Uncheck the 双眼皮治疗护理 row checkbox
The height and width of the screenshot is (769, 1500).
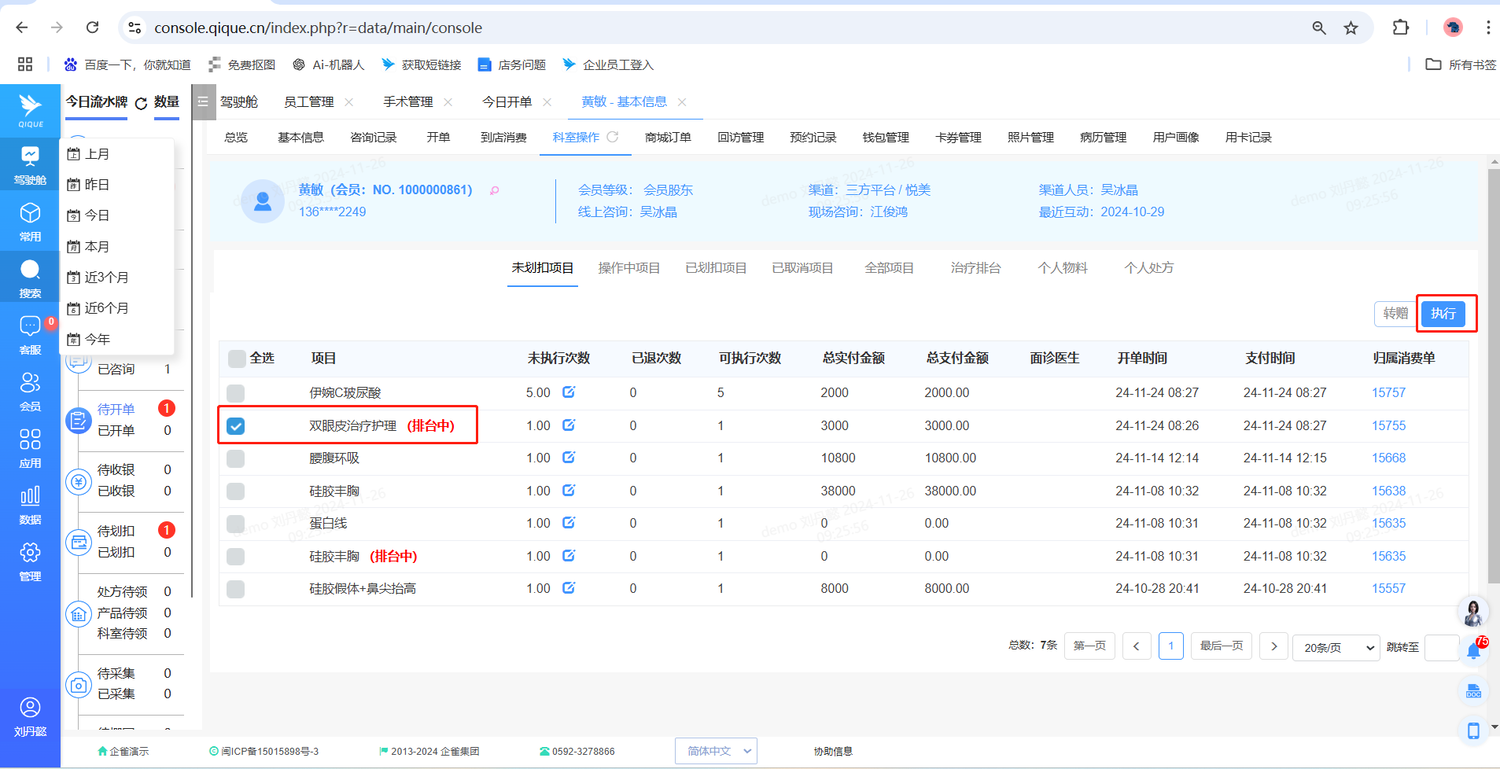pos(236,426)
